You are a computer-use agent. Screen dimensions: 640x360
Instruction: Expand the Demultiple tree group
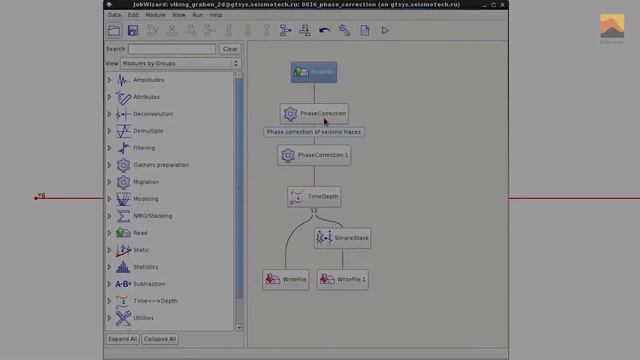109,131
